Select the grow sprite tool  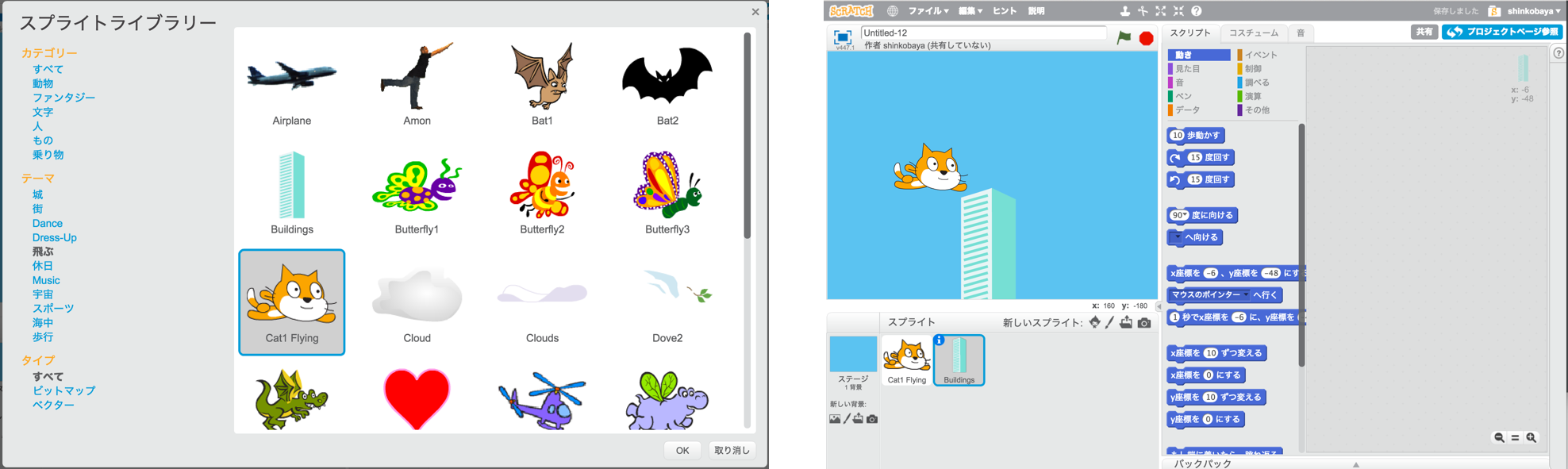pos(1161,11)
